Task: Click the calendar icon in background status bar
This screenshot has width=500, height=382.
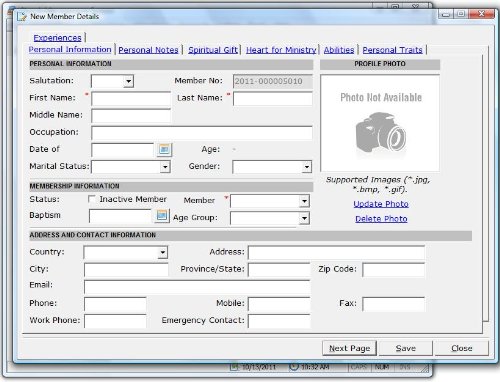Action: (235, 367)
